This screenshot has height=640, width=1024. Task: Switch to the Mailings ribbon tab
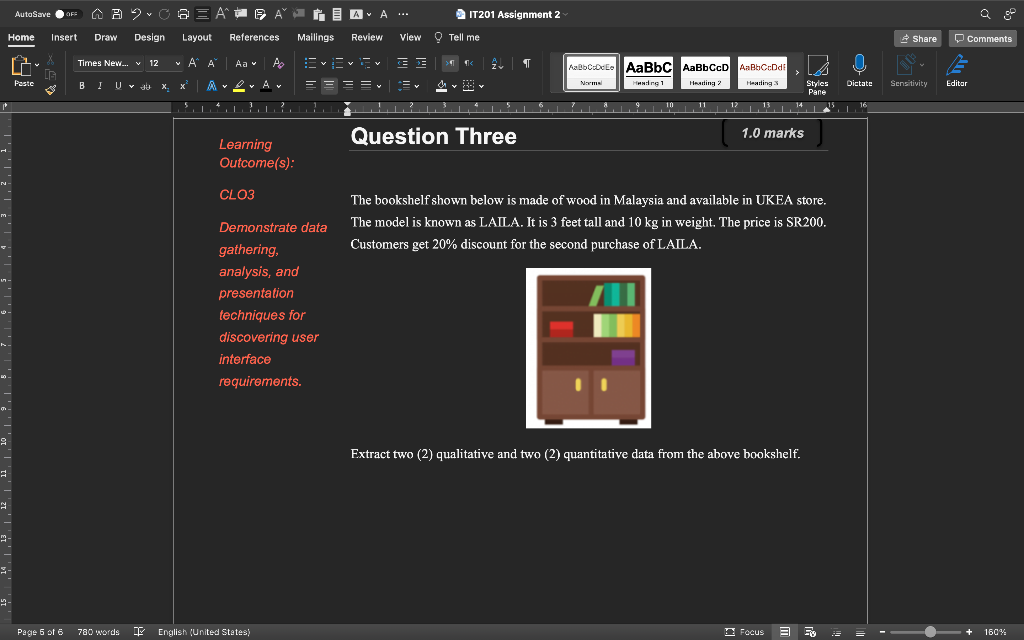(316, 37)
